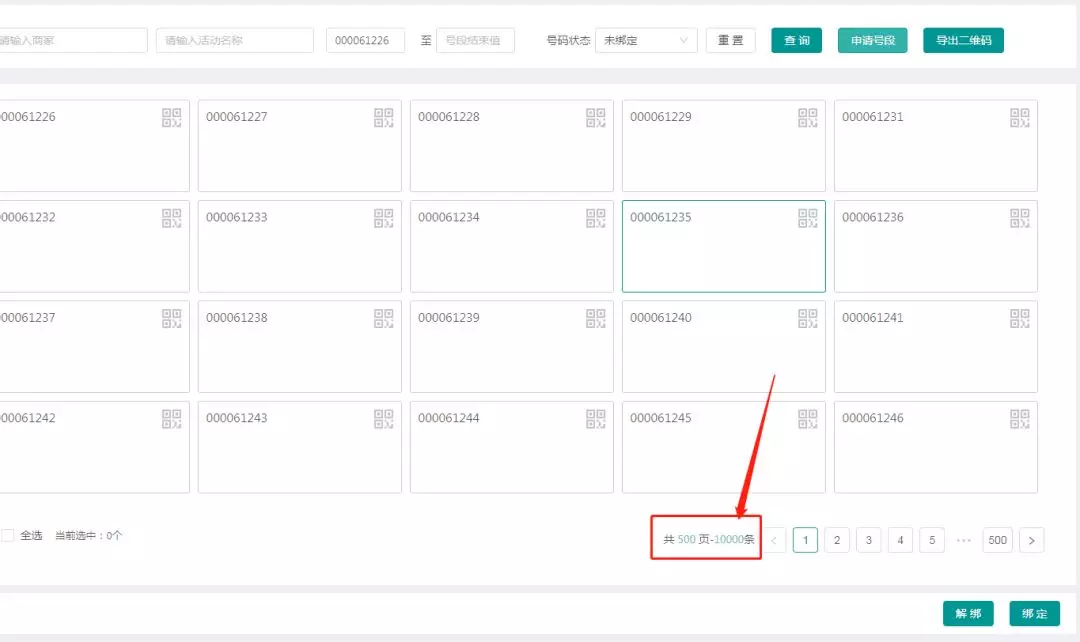Screen dimensions: 1080x642
Task: Click QR icon on card 000061244
Action: click(x=596, y=419)
